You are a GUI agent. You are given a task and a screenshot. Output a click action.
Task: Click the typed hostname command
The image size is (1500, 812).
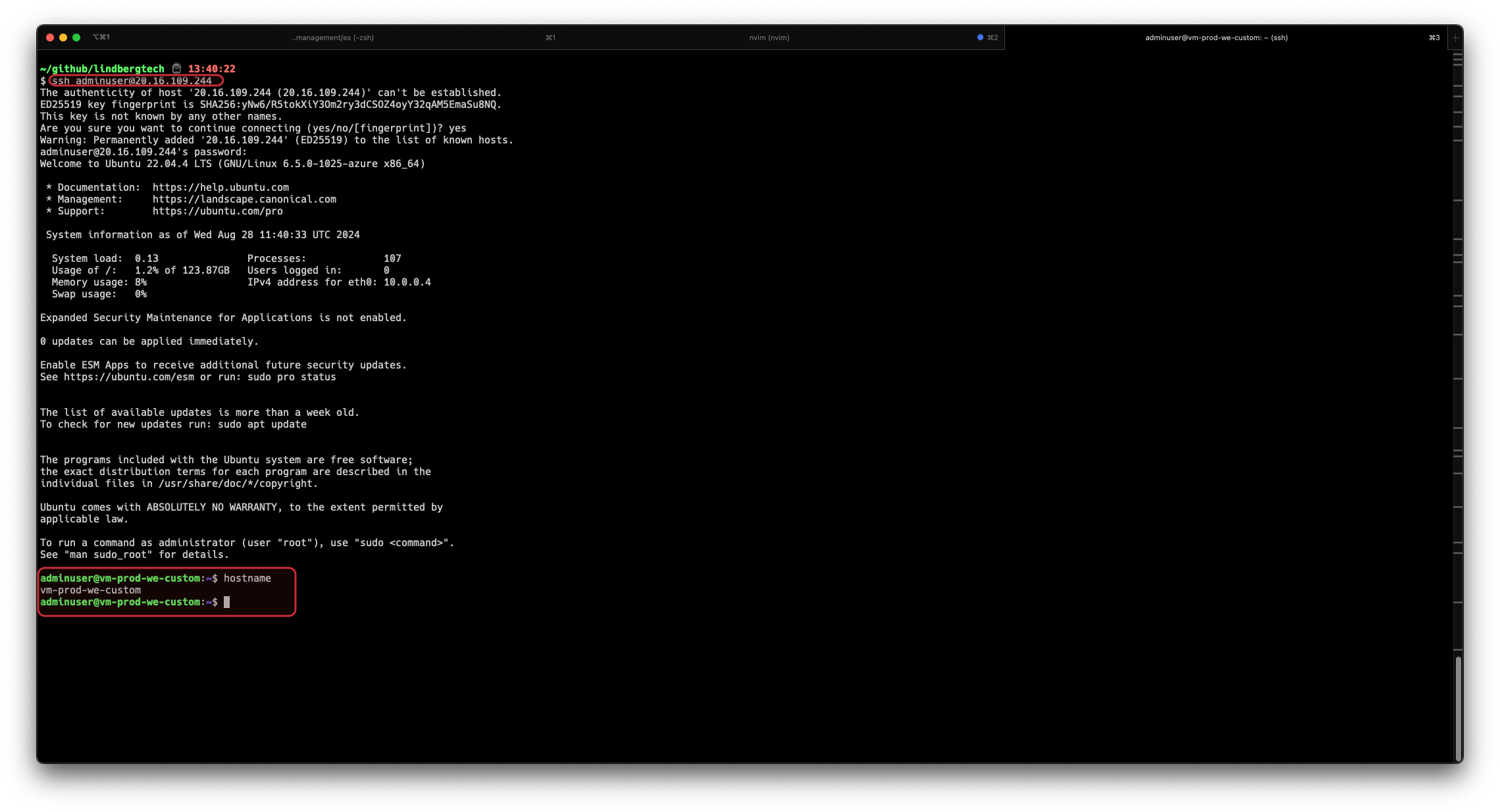tap(247, 578)
